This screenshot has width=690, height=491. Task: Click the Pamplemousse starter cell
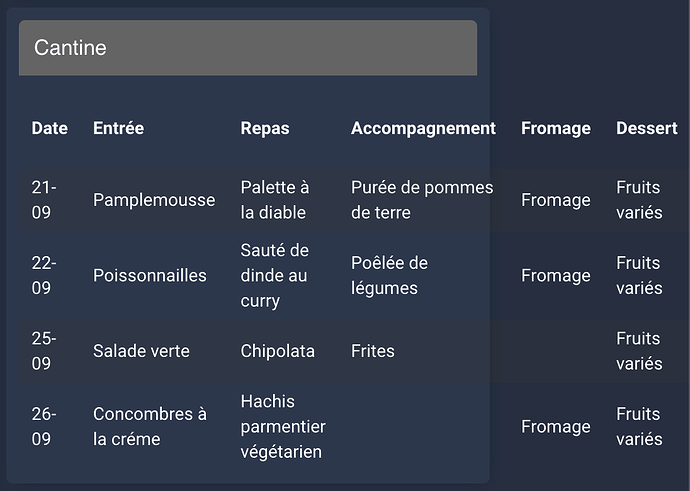pyautogui.click(x=154, y=200)
